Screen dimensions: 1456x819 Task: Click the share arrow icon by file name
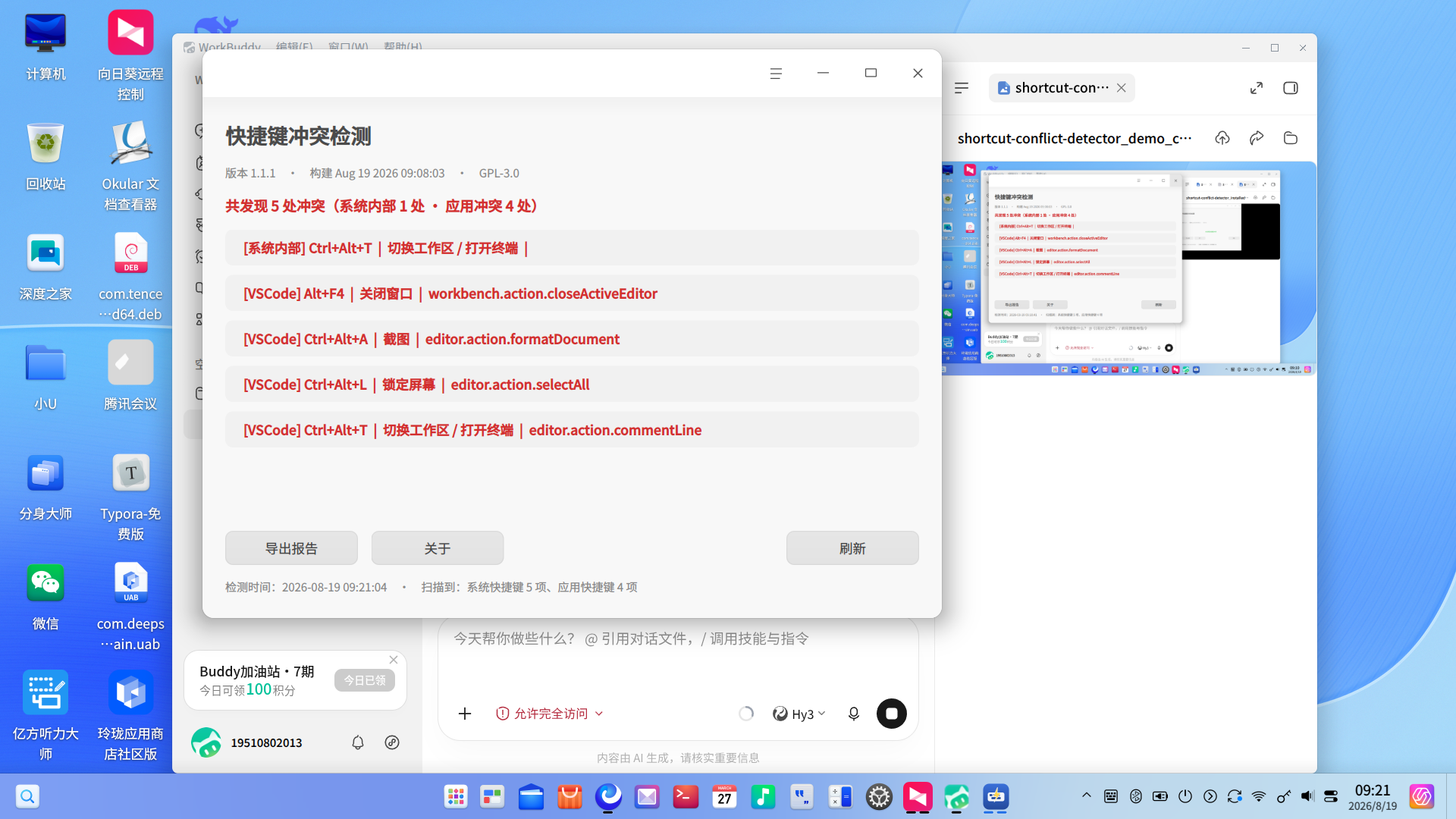click(1257, 138)
